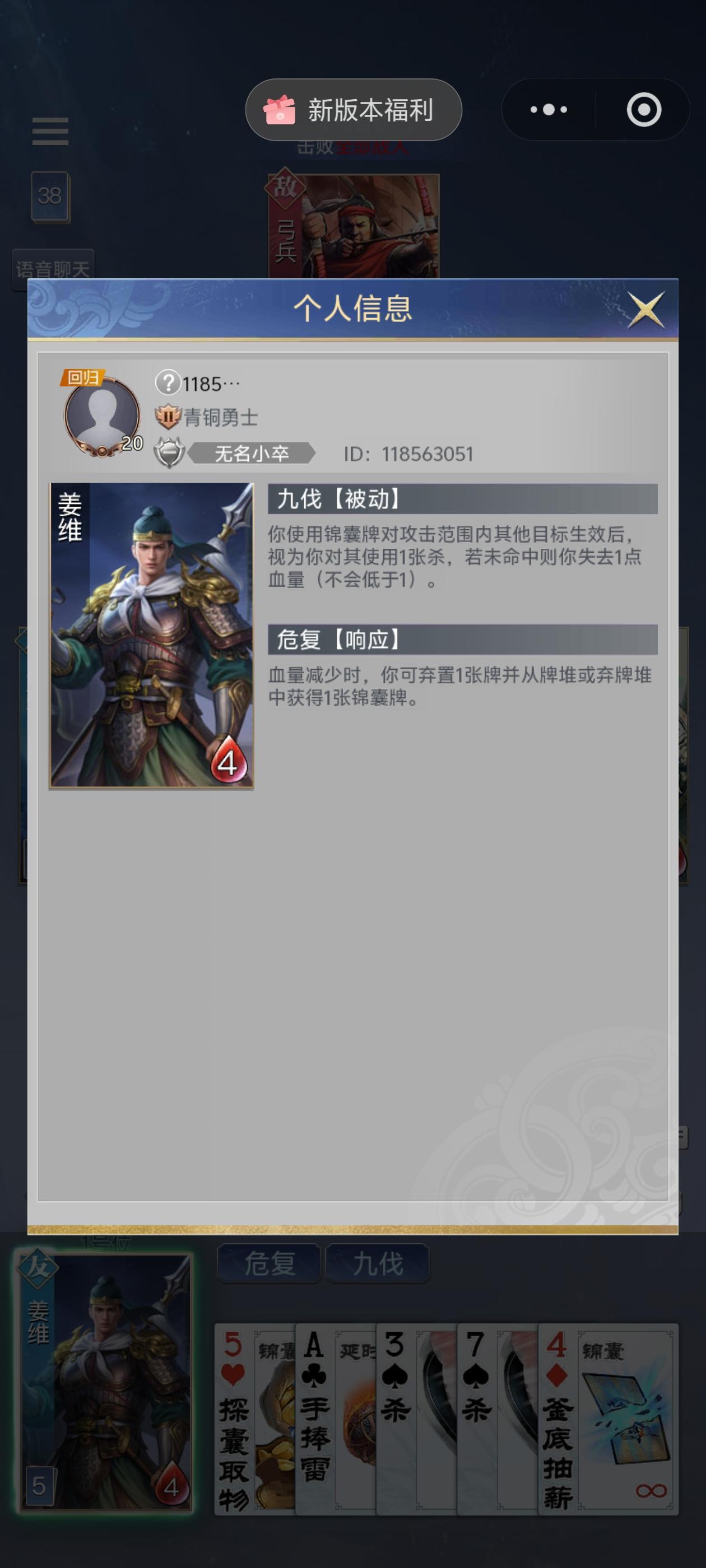This screenshot has height=1568, width=706.
Task: Close the 个人信息 dialog with X
Action: pyautogui.click(x=645, y=309)
